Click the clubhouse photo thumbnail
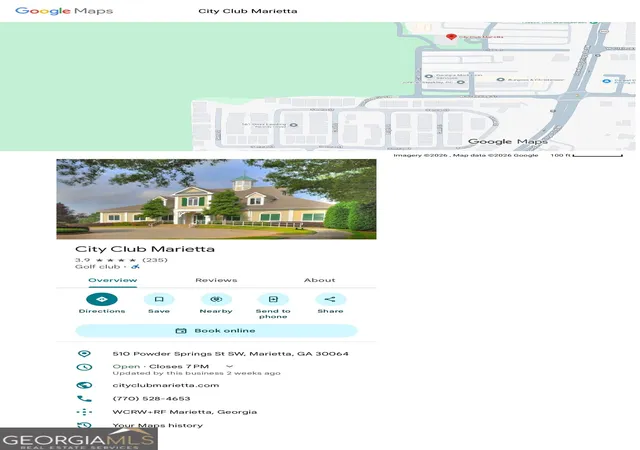The image size is (640, 450). pos(216,199)
